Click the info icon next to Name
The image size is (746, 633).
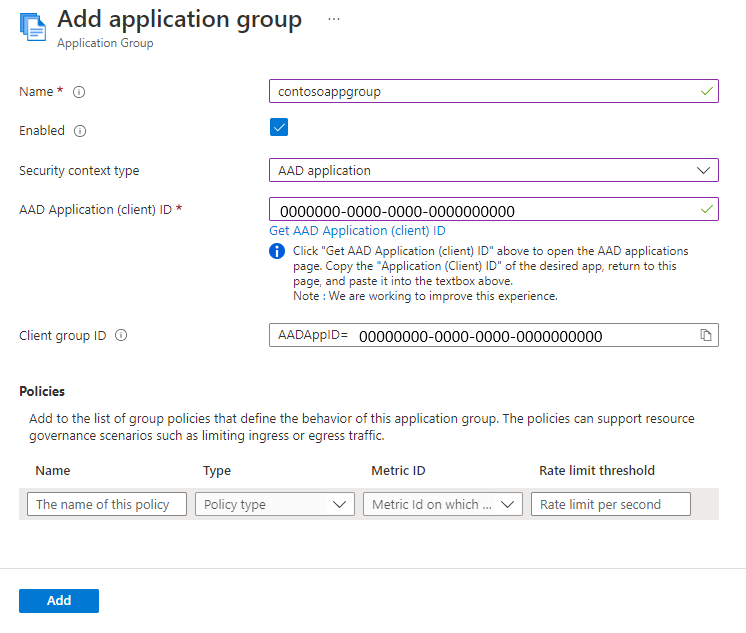(79, 92)
